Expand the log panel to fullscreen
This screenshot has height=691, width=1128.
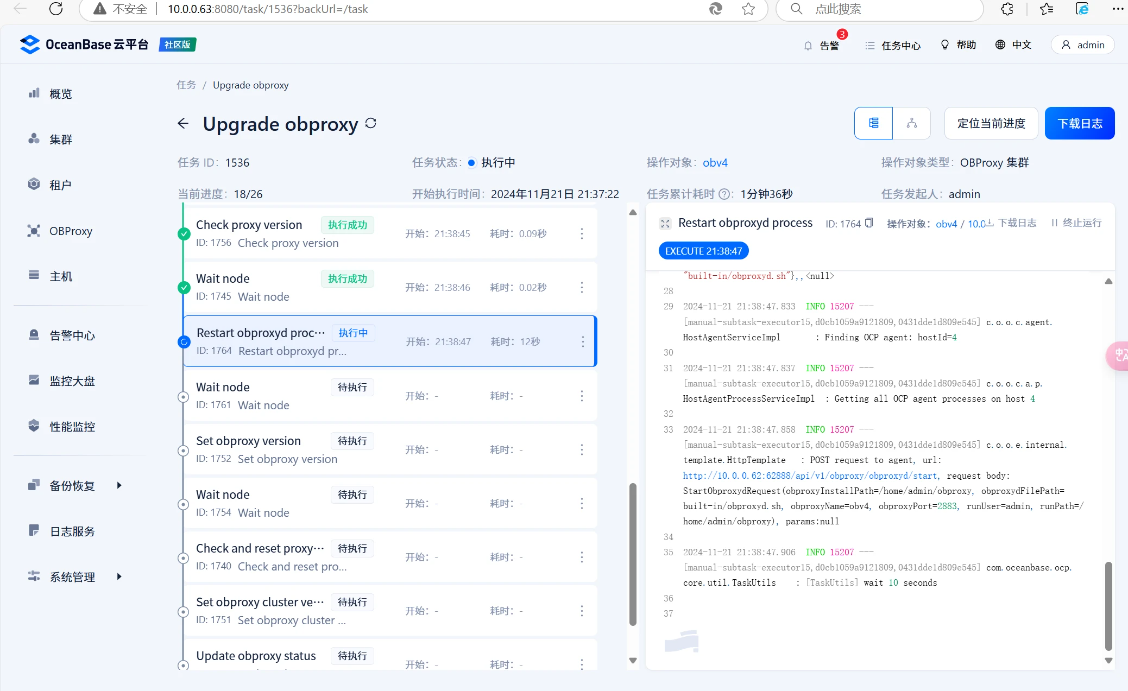coord(665,223)
